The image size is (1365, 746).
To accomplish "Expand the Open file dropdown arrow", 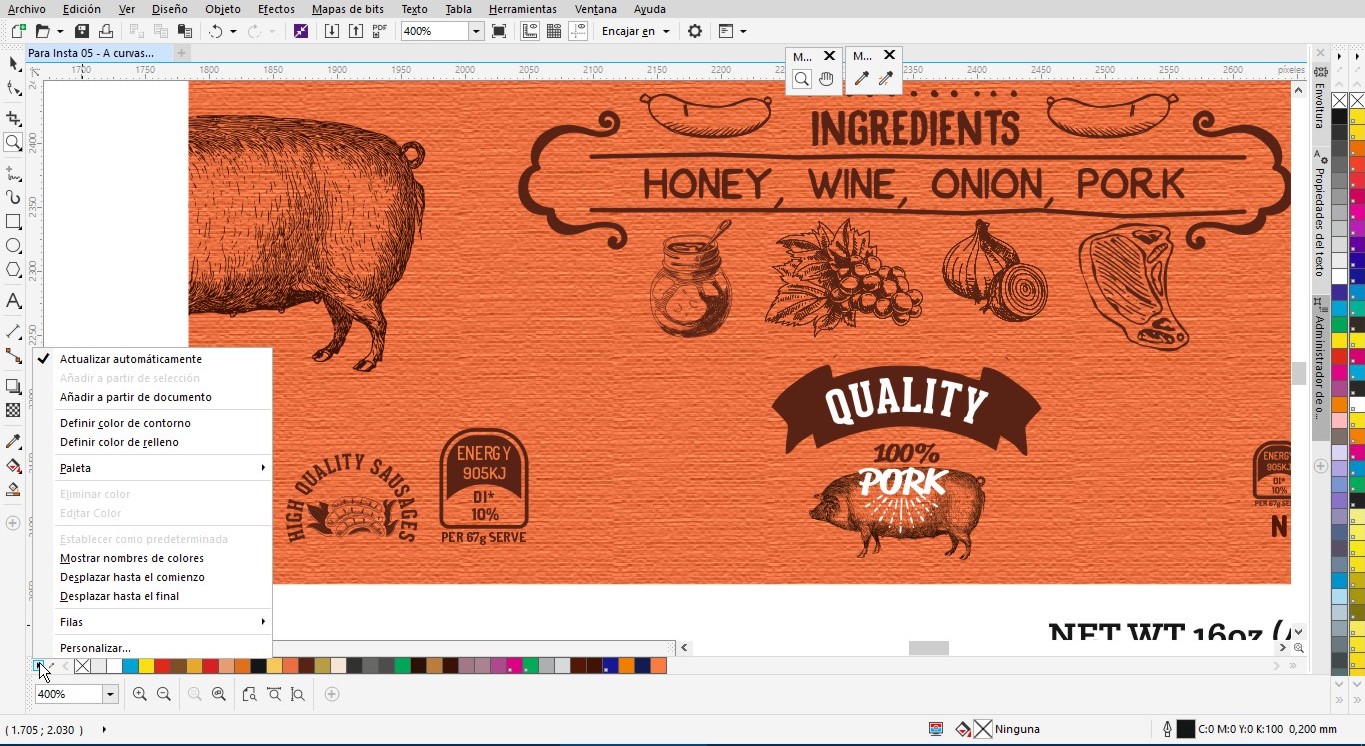I will tap(59, 31).
